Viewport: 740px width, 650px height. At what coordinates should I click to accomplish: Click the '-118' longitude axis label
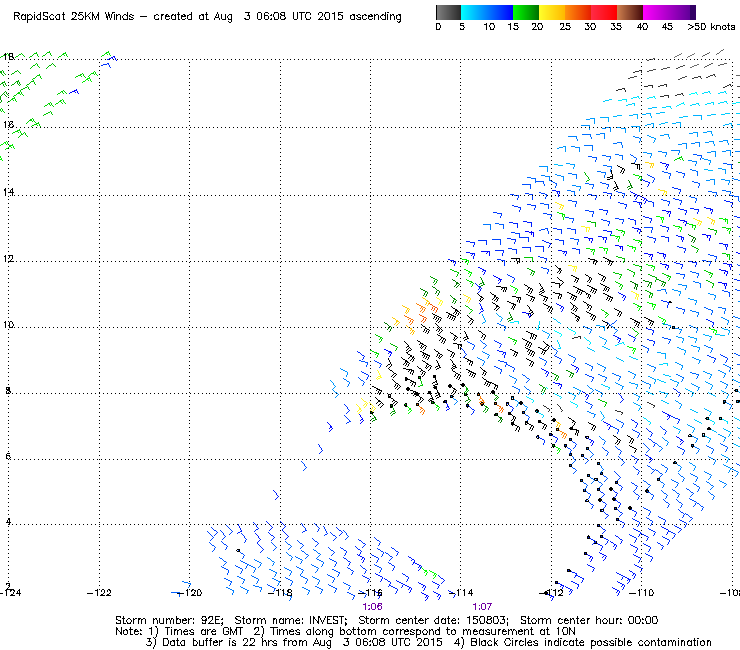[x=280, y=593]
